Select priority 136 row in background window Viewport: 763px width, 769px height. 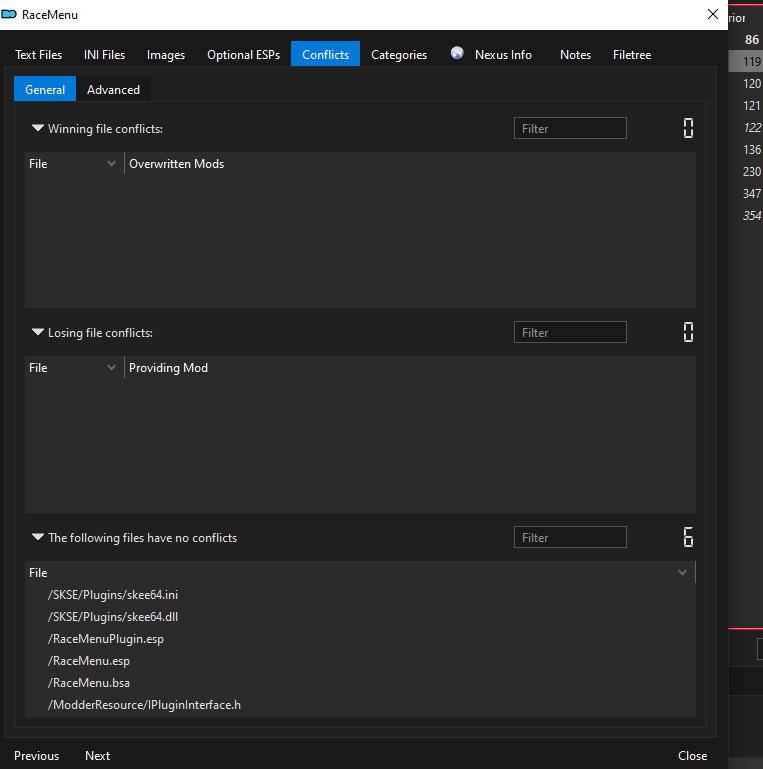point(746,150)
